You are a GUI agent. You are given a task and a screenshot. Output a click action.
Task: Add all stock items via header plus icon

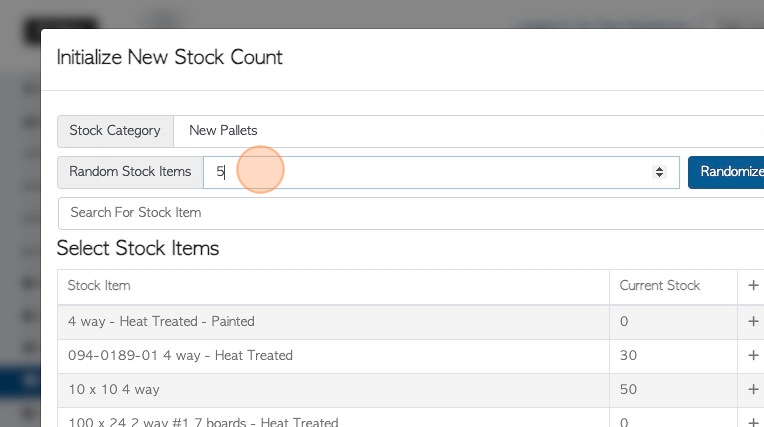753,286
